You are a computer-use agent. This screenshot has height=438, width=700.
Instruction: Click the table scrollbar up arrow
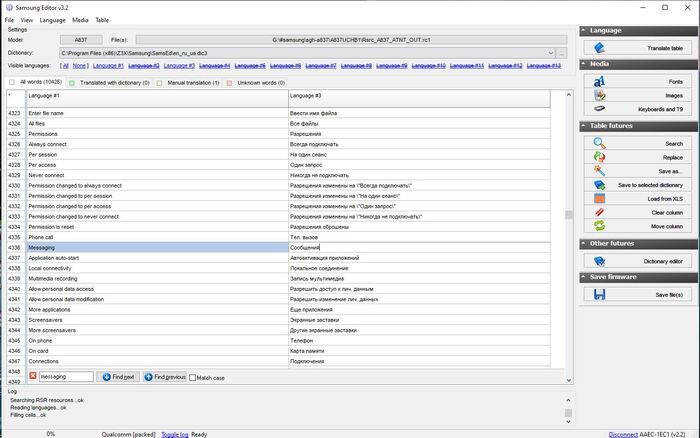[569, 95]
